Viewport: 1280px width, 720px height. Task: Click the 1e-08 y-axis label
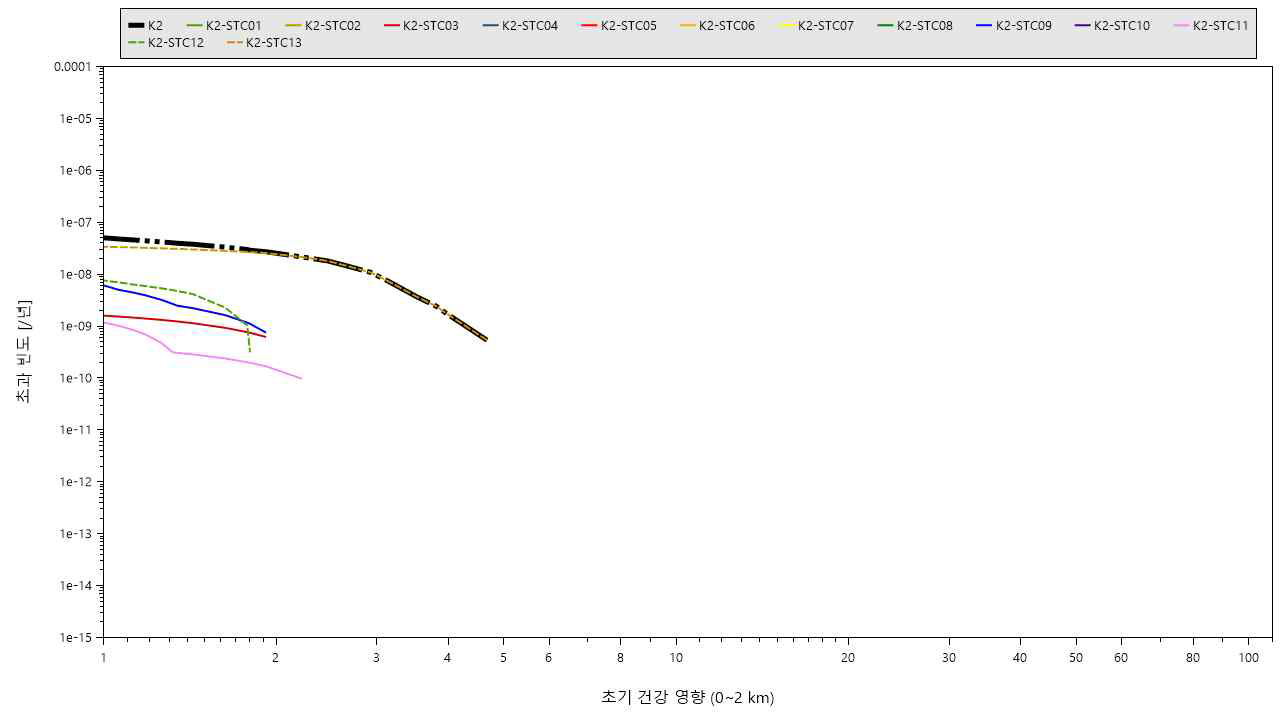click(75, 274)
